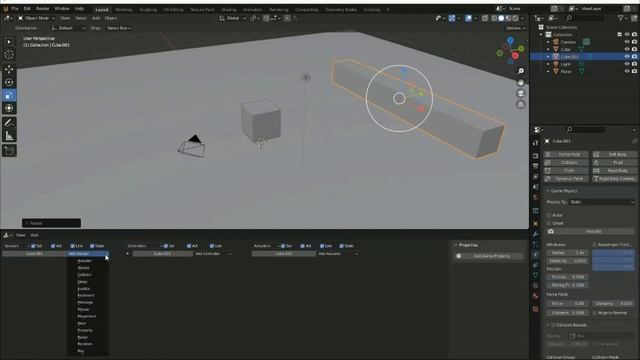Image resolution: width=640 pixels, height=360 pixels.
Task: Select the active Scale tool
Action: [9, 96]
